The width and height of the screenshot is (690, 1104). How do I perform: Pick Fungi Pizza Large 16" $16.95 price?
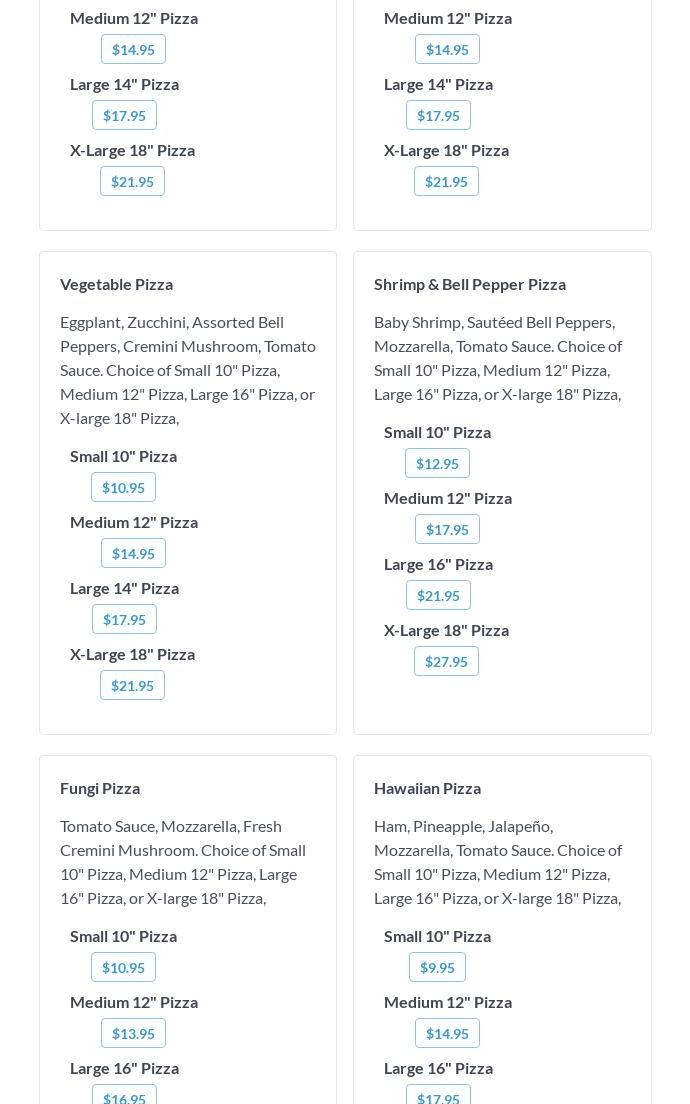point(124,1096)
